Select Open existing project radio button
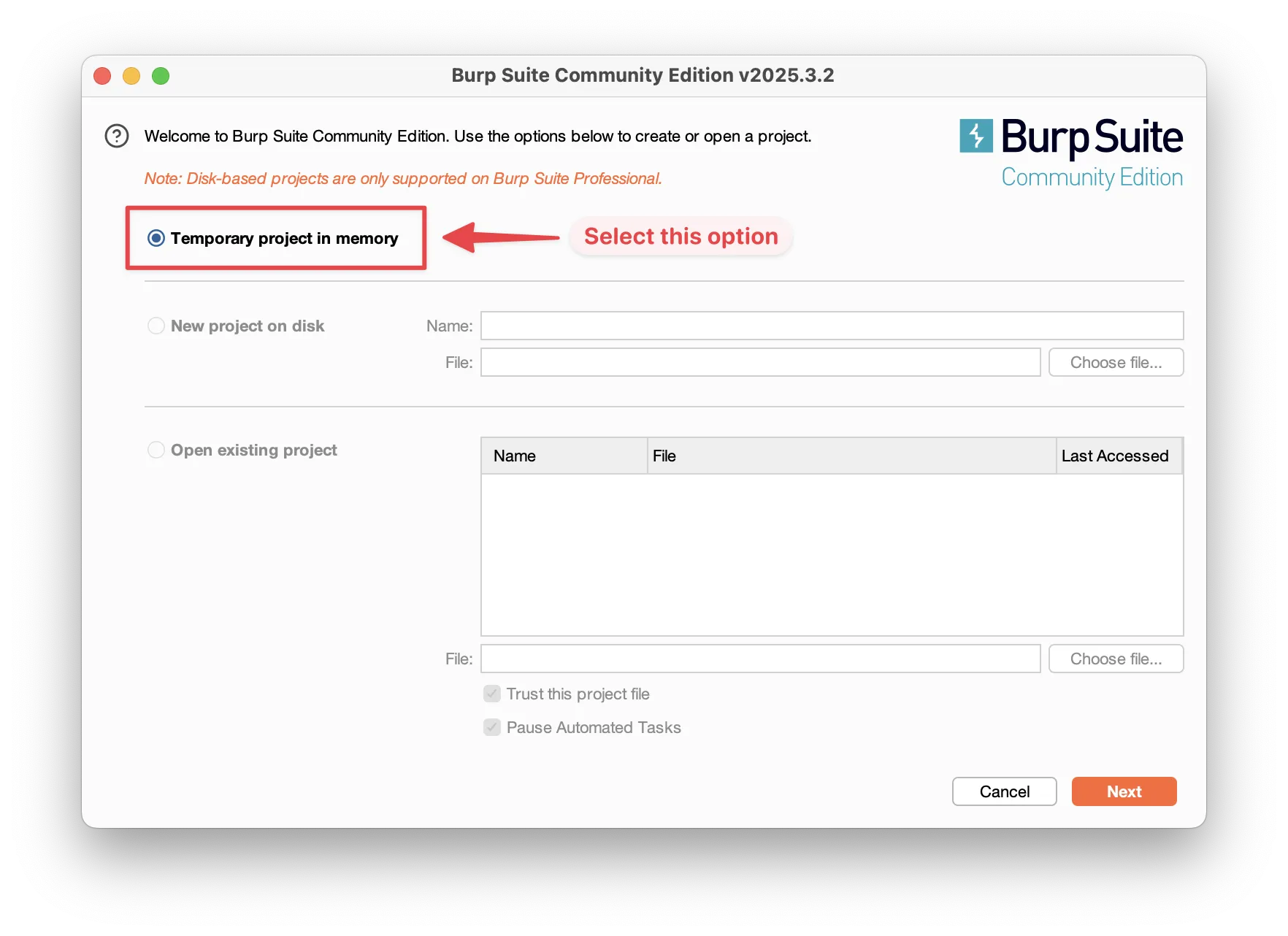The width and height of the screenshot is (1288, 936). 156,450
